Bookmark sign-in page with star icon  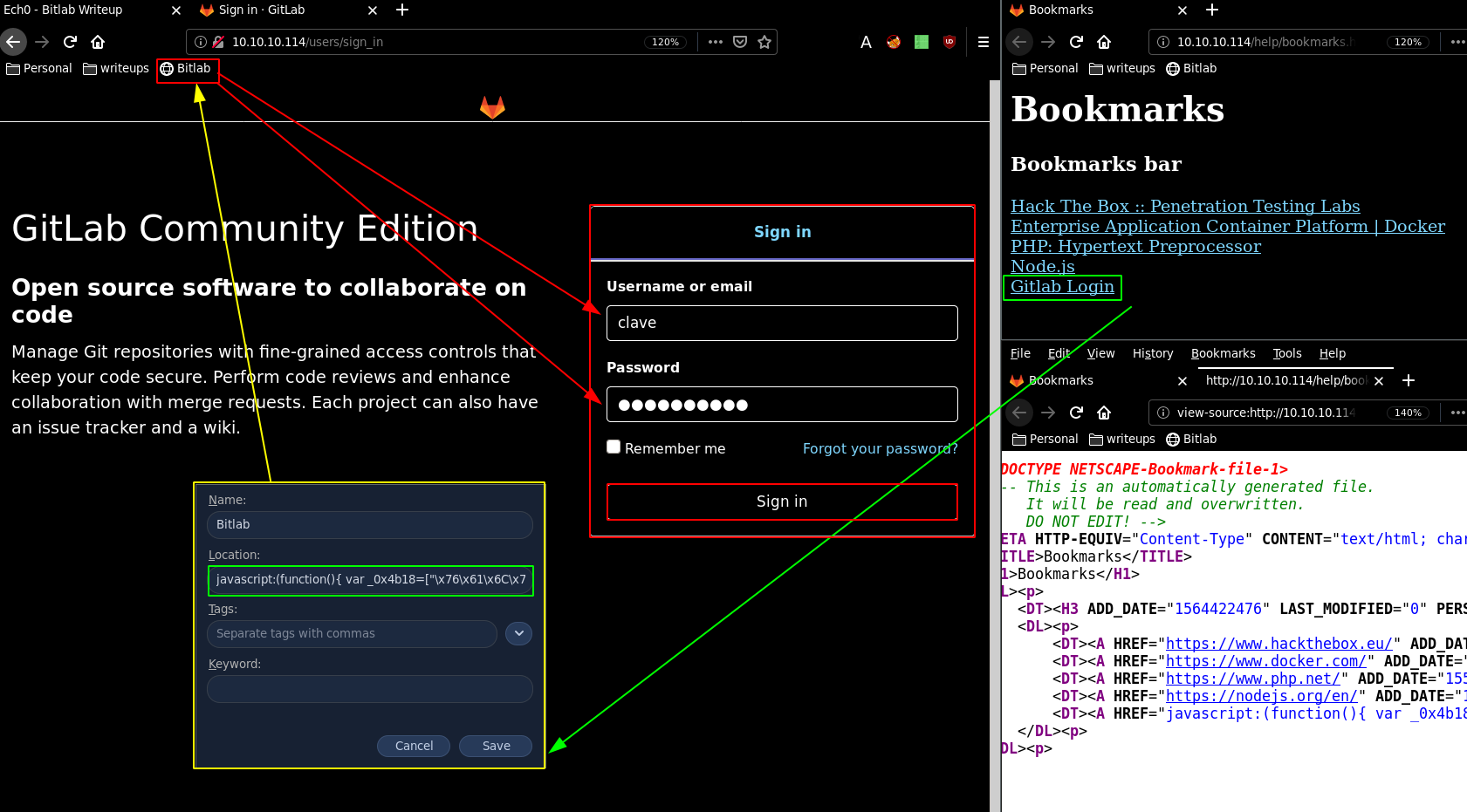[x=764, y=42]
